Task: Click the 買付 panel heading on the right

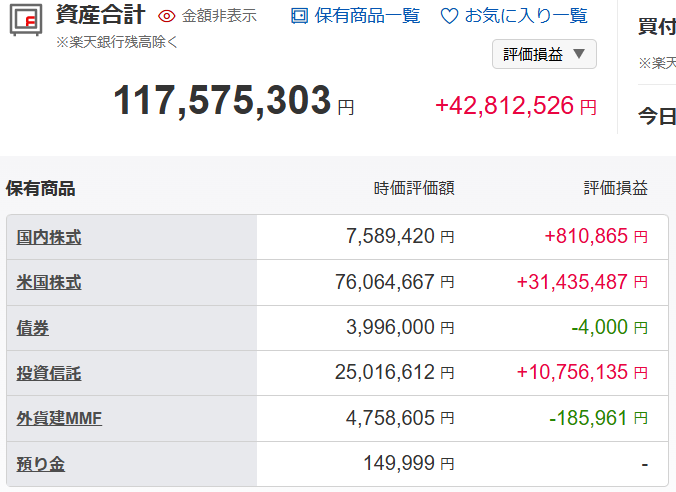Action: click(657, 27)
